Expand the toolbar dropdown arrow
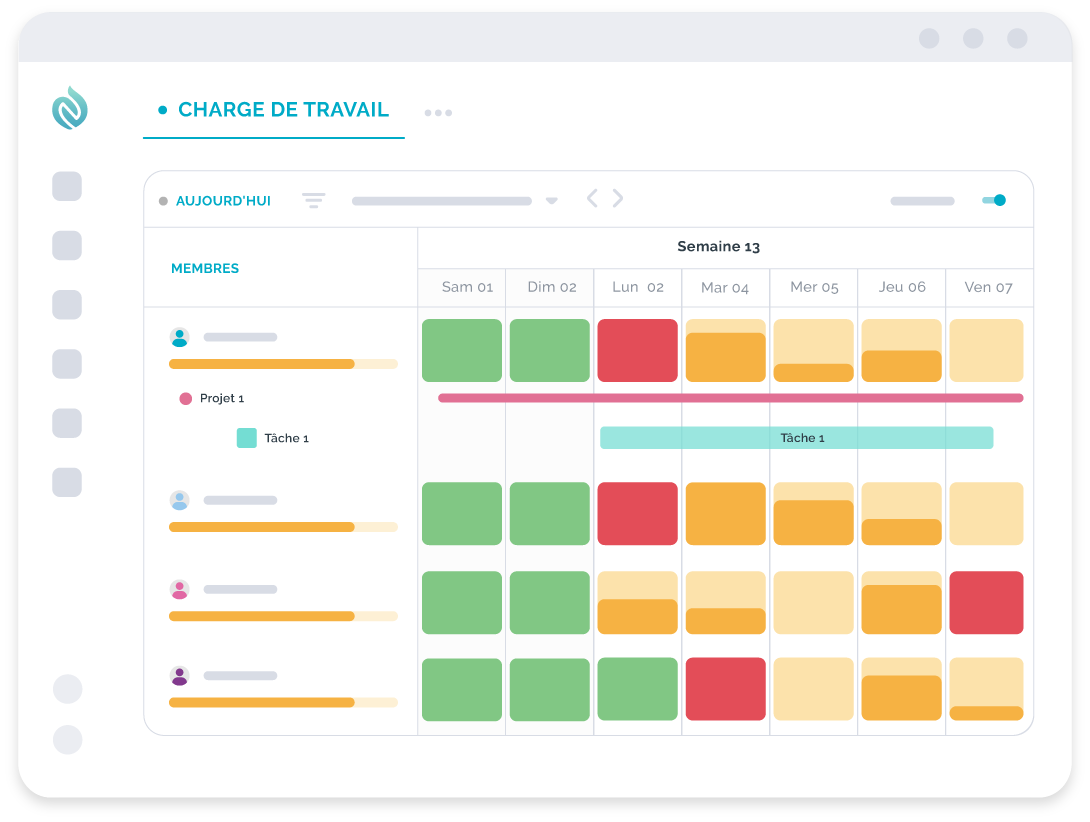Viewport: 1090px width, 822px height. (551, 201)
